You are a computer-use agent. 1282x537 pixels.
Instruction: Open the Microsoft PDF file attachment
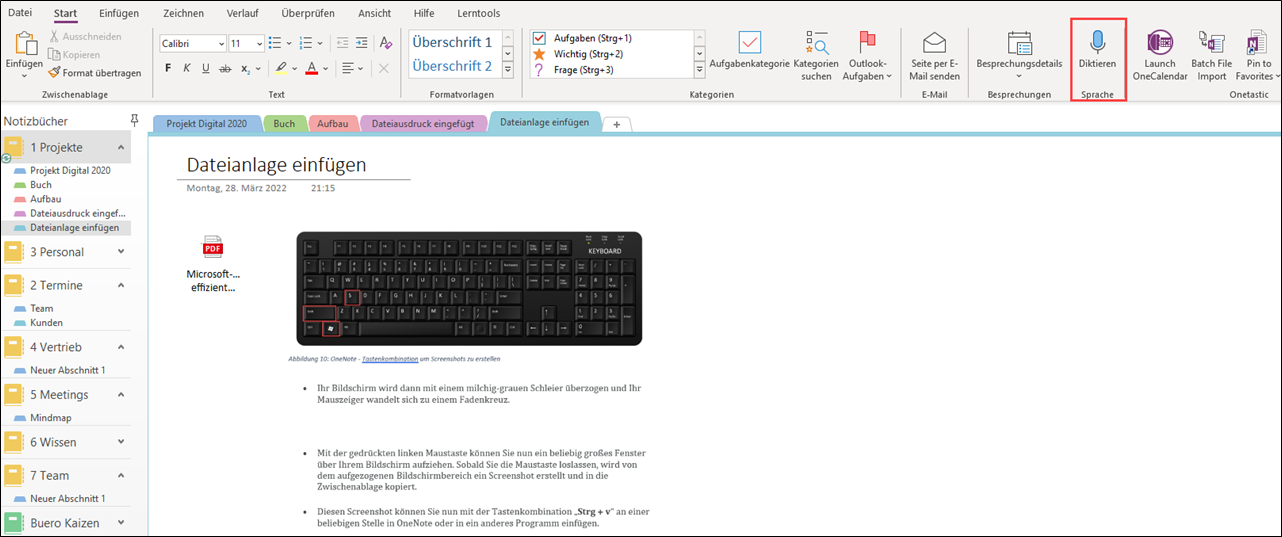pyautogui.click(x=213, y=264)
